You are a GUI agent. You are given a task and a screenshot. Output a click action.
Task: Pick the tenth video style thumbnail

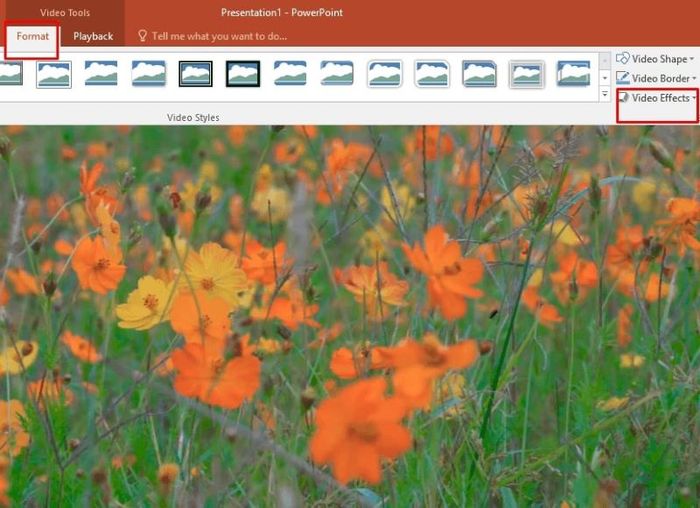(x=432, y=74)
